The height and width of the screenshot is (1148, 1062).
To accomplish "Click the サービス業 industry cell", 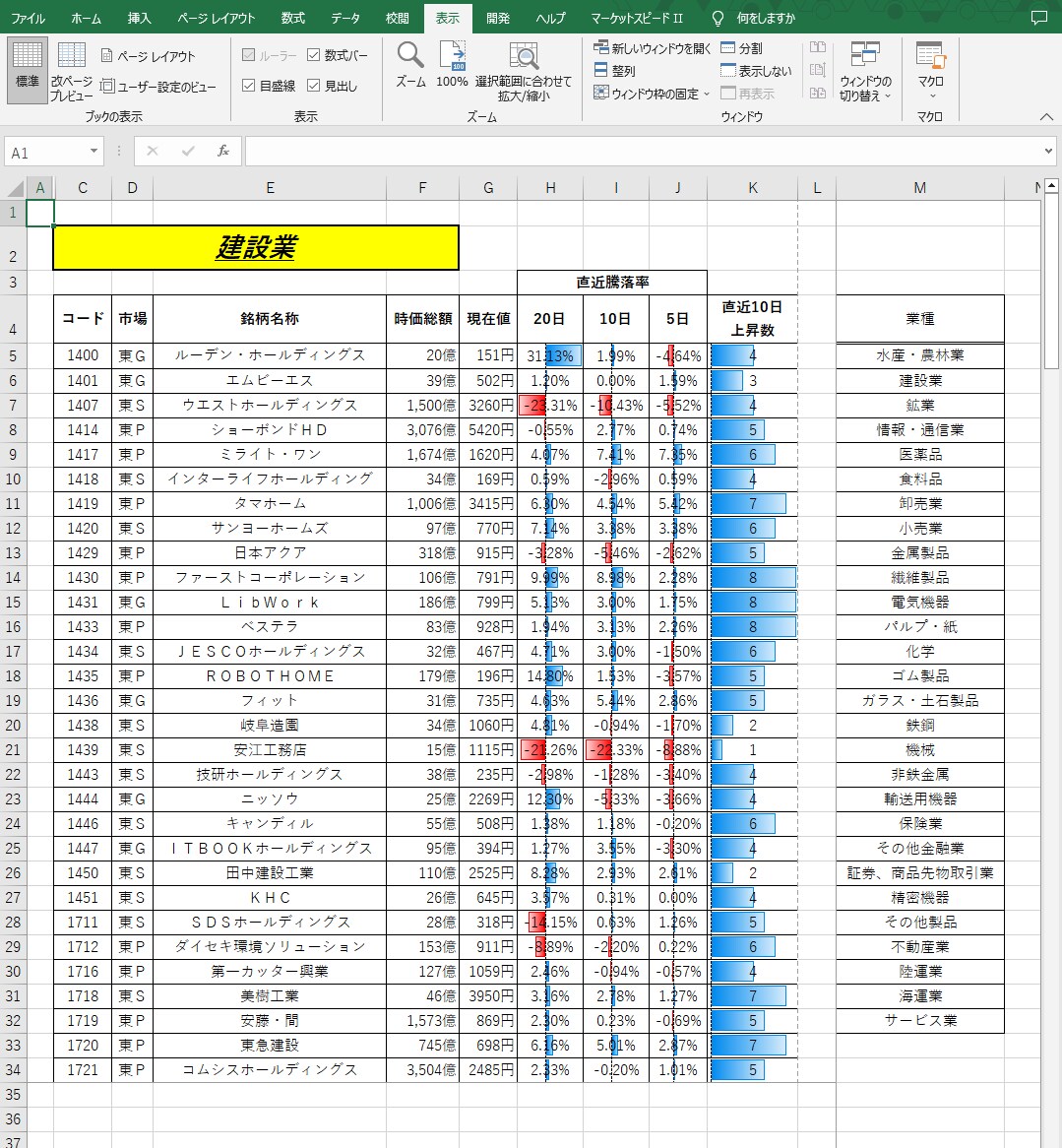I will point(920,1021).
